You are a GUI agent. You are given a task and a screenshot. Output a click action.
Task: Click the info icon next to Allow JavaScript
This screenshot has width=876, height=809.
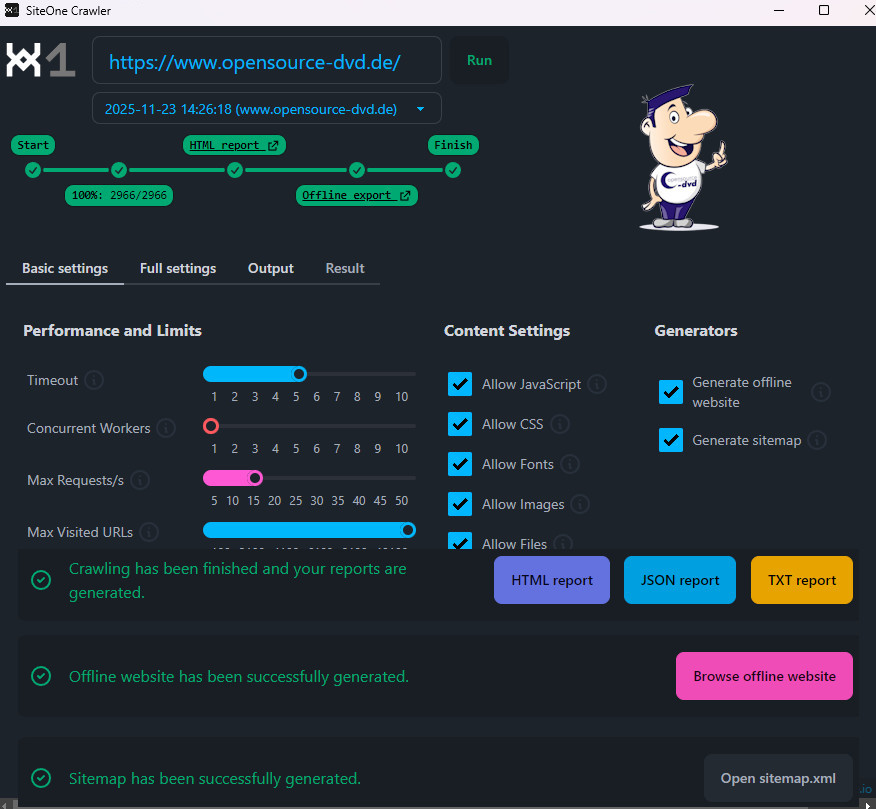coord(597,384)
